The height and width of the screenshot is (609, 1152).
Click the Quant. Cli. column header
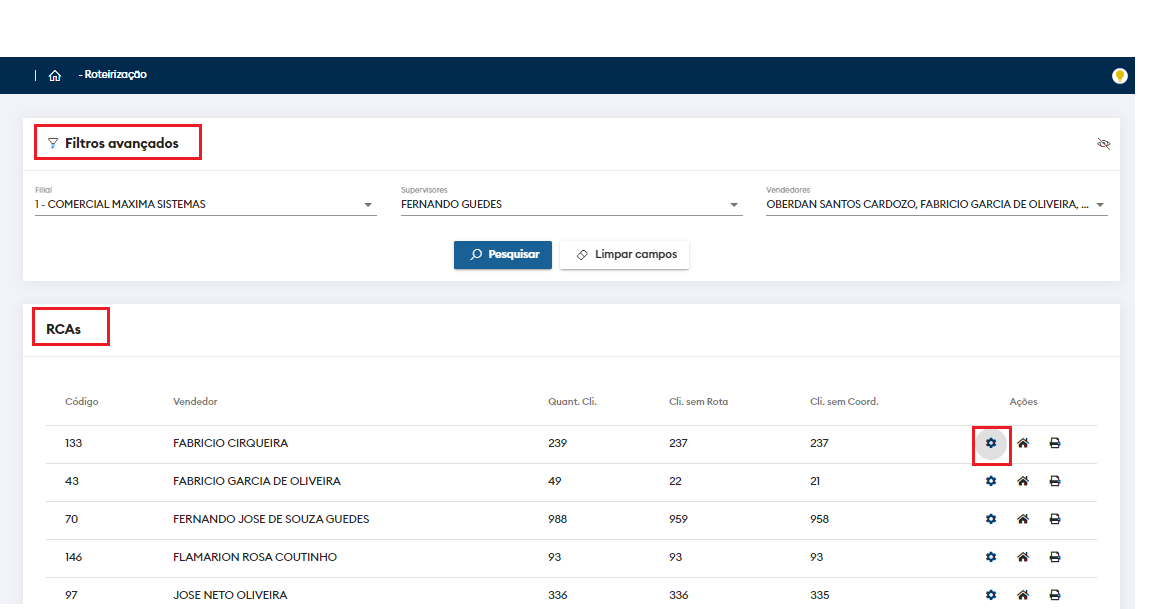(572, 402)
